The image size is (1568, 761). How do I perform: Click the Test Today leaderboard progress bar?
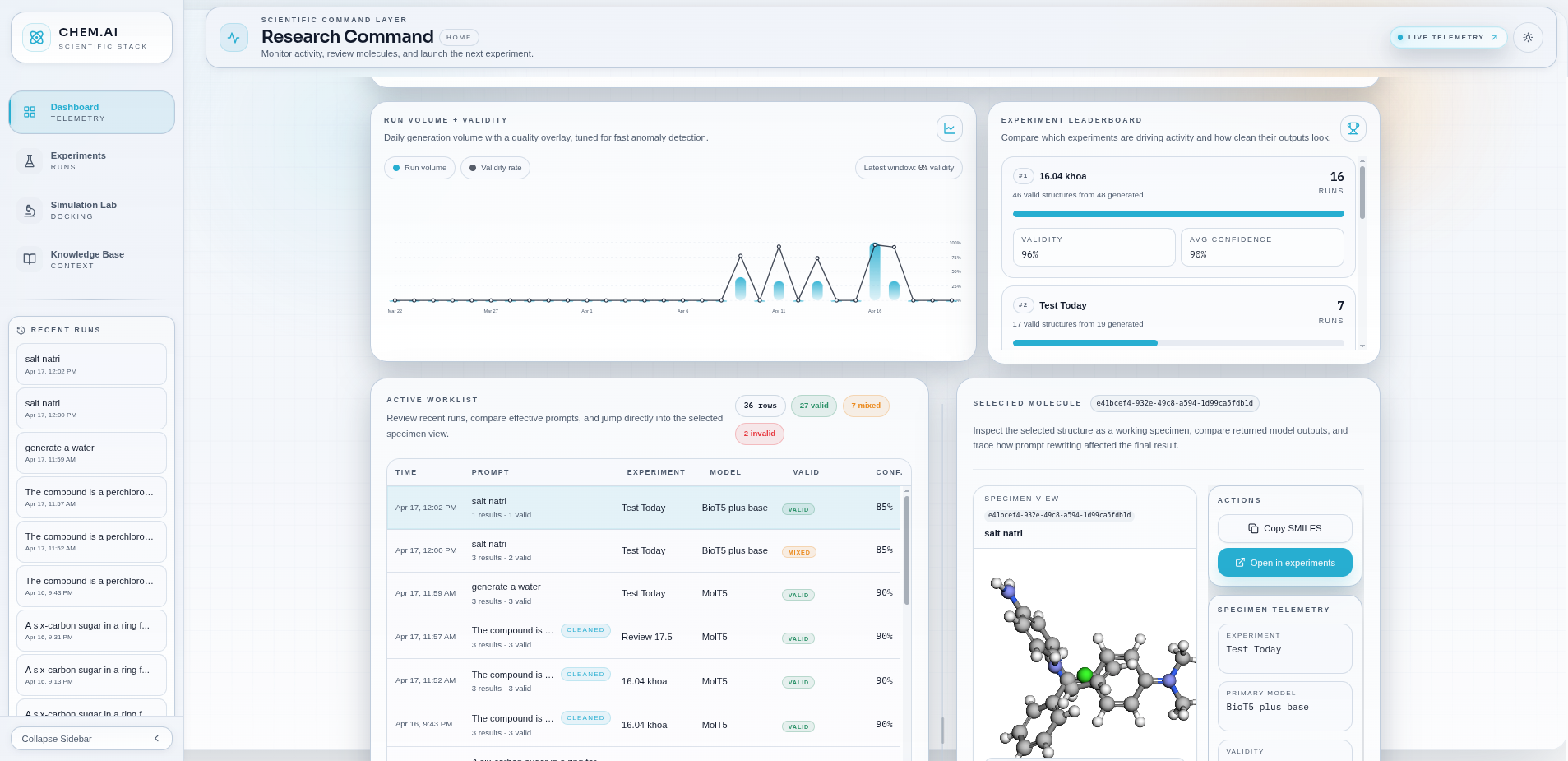pos(1178,343)
